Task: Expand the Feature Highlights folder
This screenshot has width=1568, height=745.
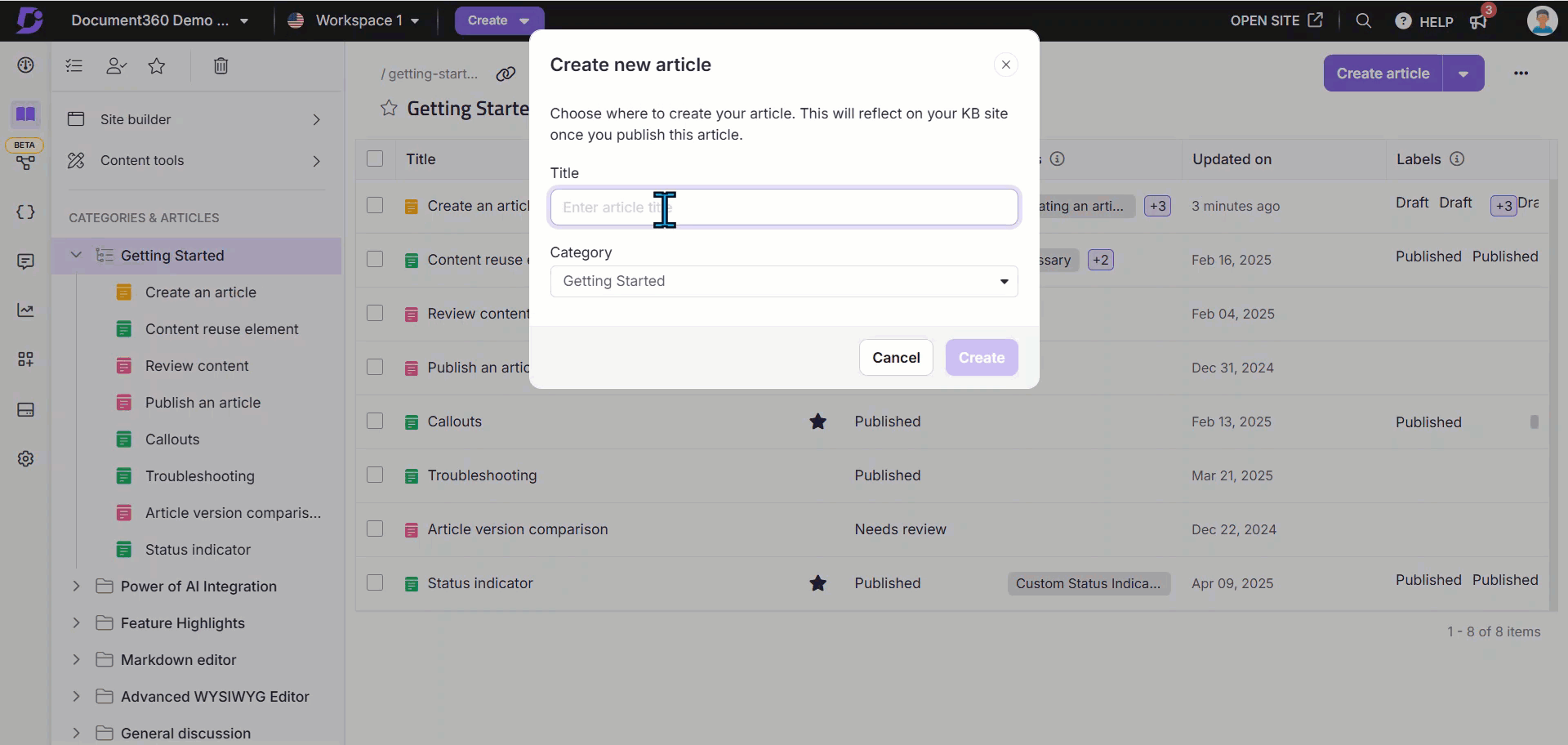Action: tap(76, 622)
